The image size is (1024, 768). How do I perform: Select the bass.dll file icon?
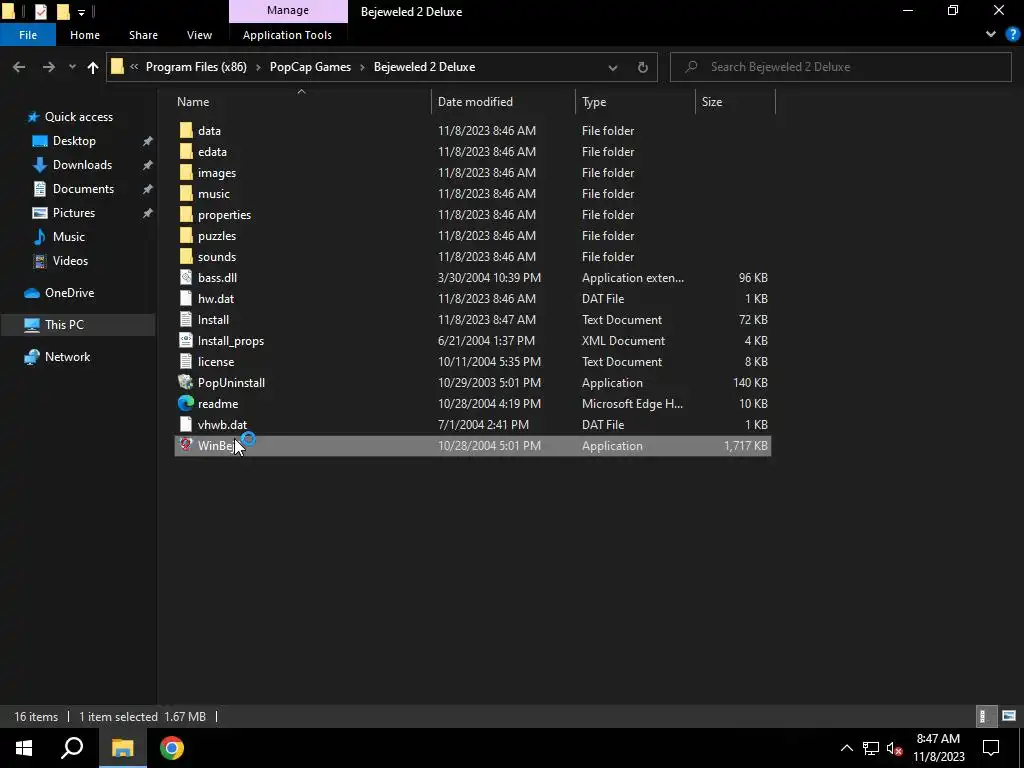pos(186,278)
